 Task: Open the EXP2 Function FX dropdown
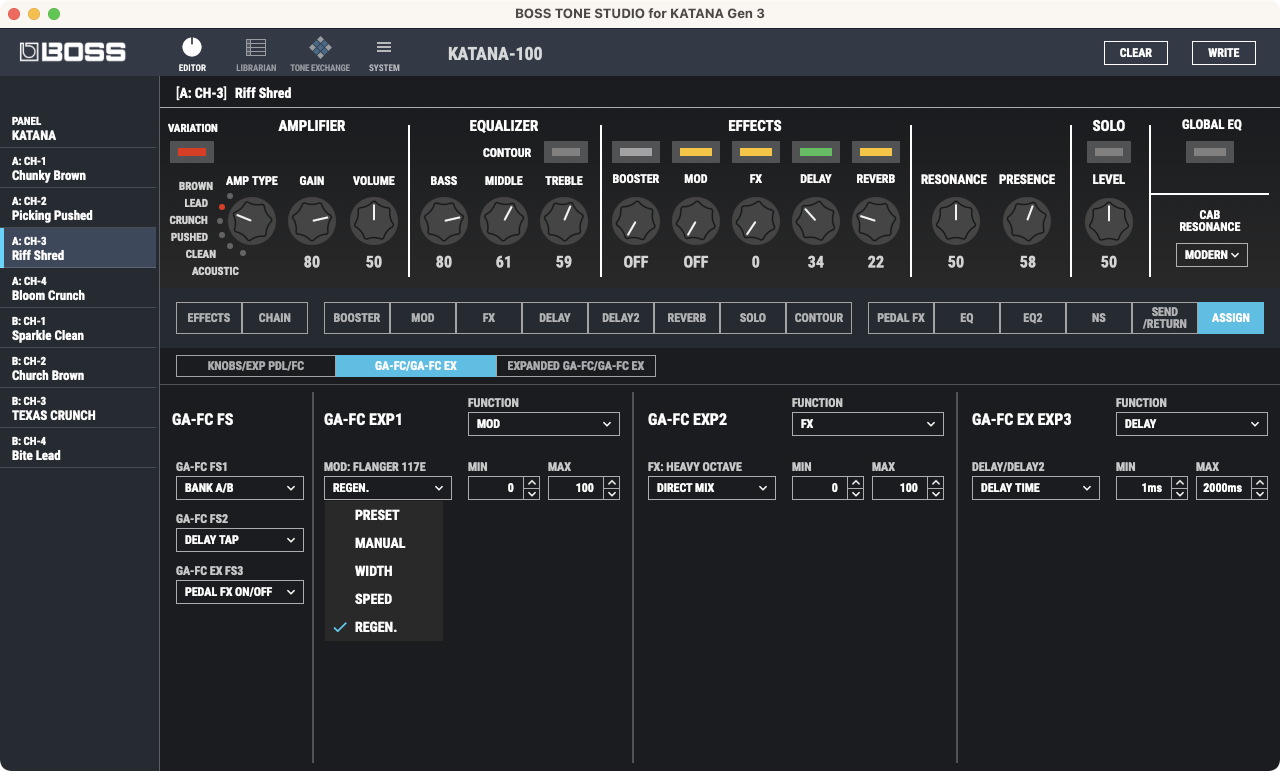pyautogui.click(x=868, y=424)
